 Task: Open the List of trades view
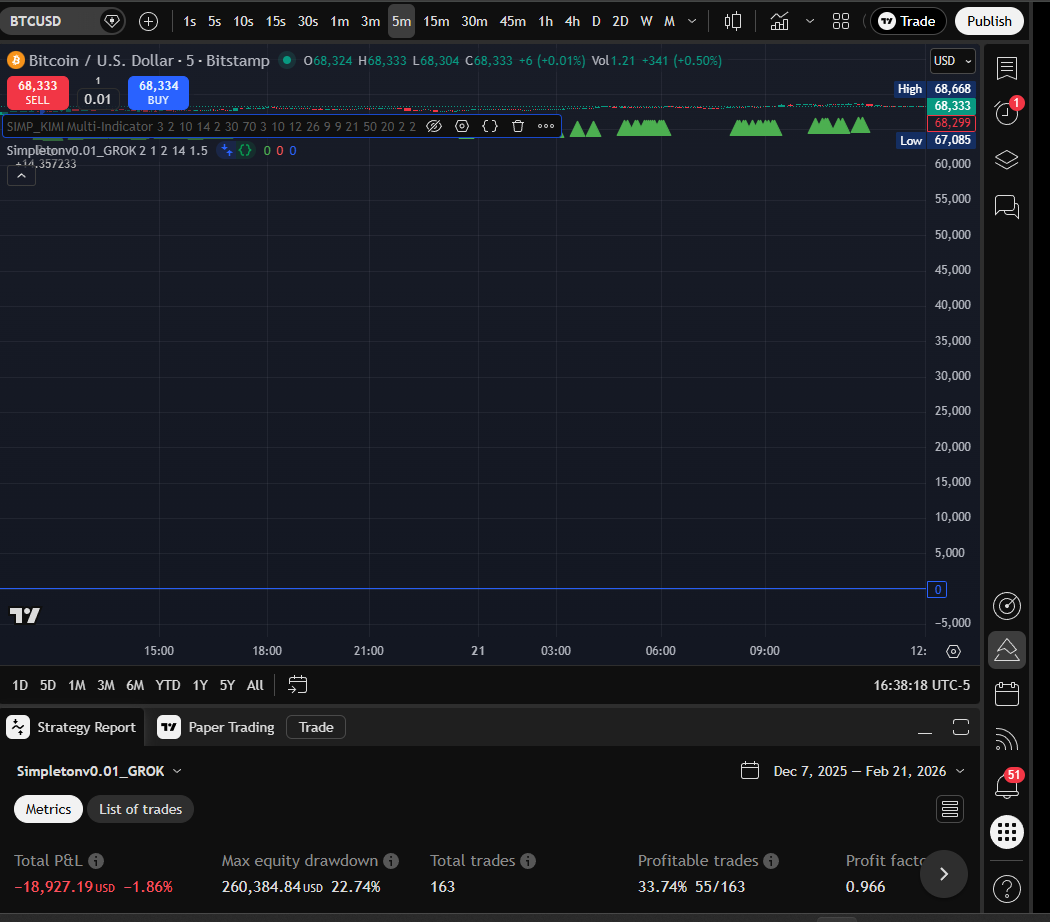coord(140,809)
